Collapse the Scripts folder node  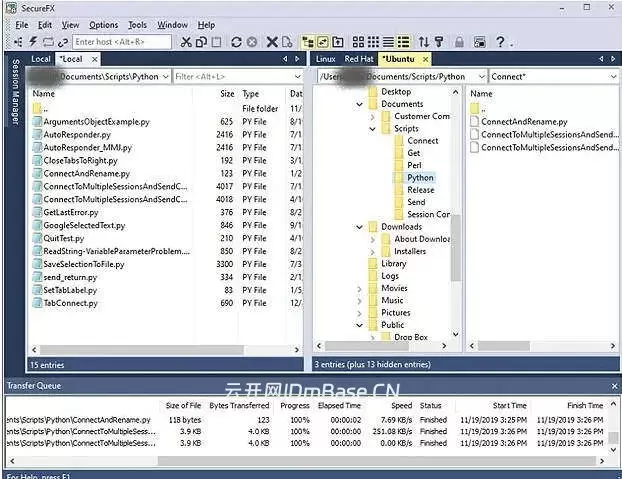point(372,129)
